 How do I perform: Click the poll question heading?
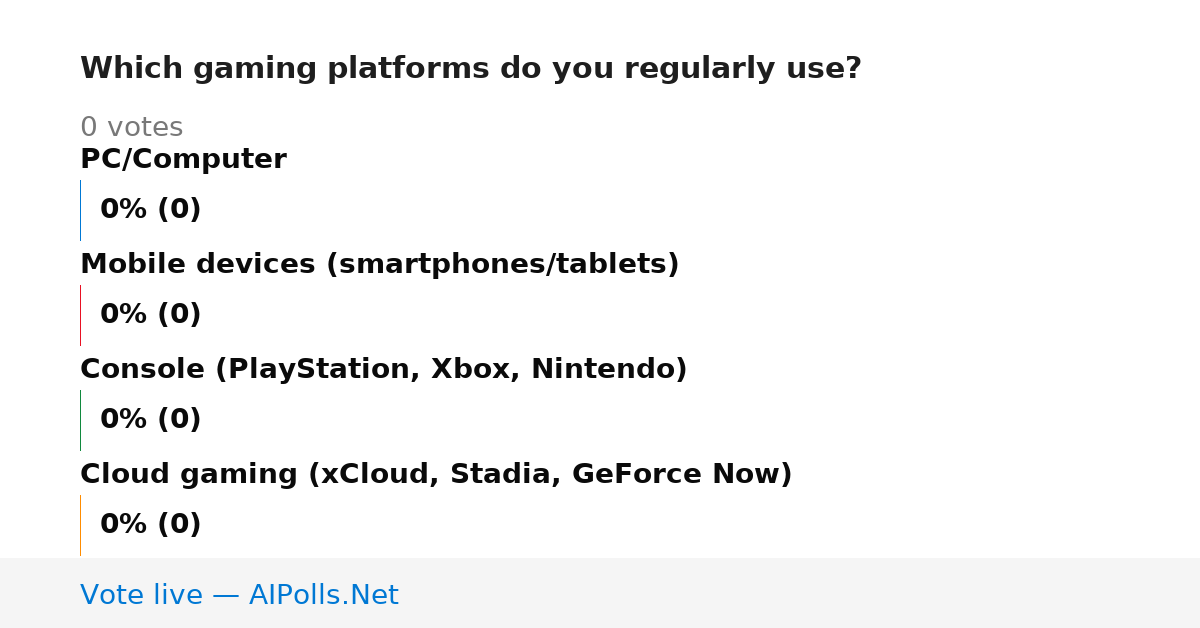pyautogui.click(x=470, y=69)
